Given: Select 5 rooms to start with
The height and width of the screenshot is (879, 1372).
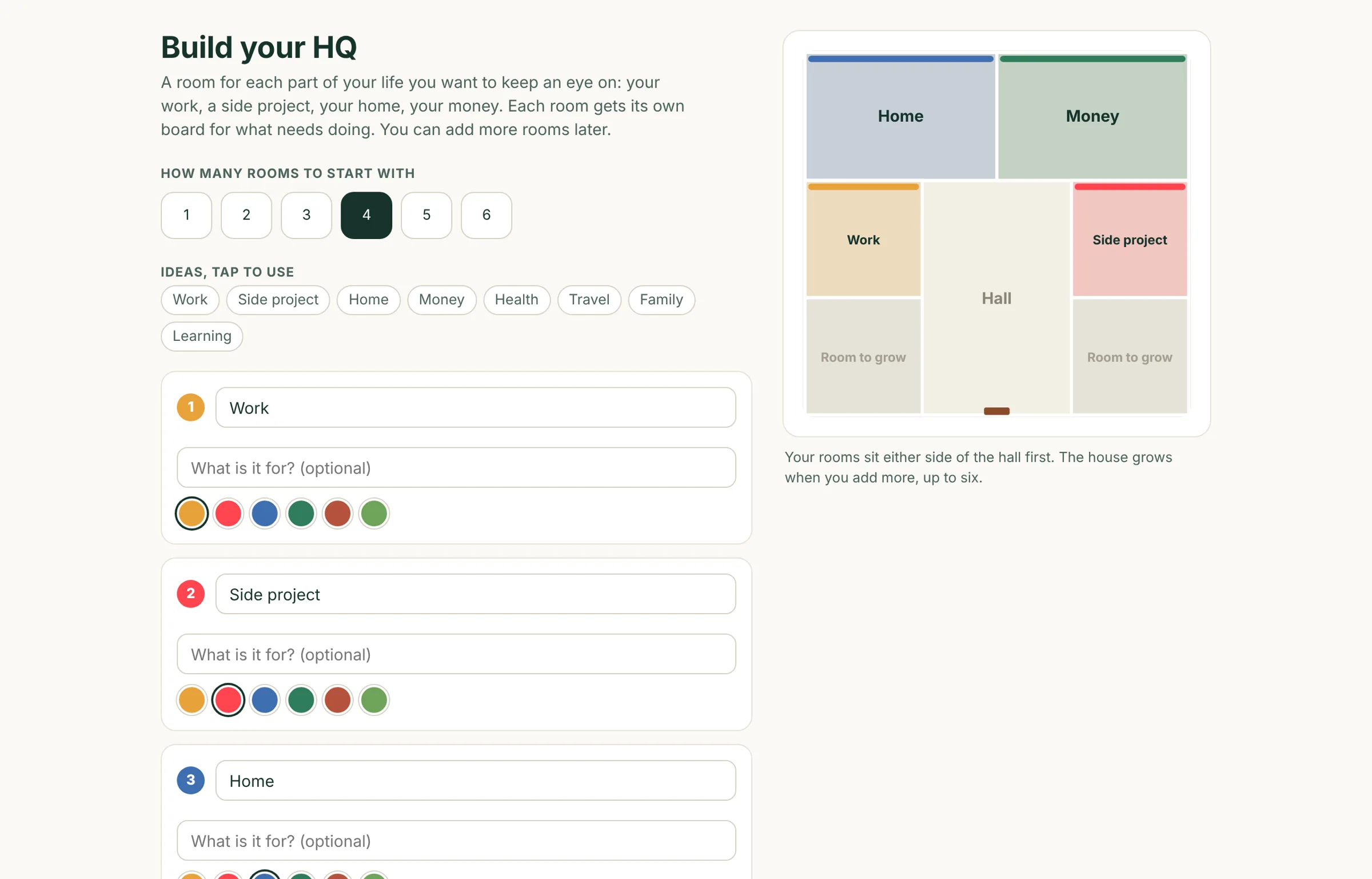Looking at the screenshot, I should pos(426,215).
